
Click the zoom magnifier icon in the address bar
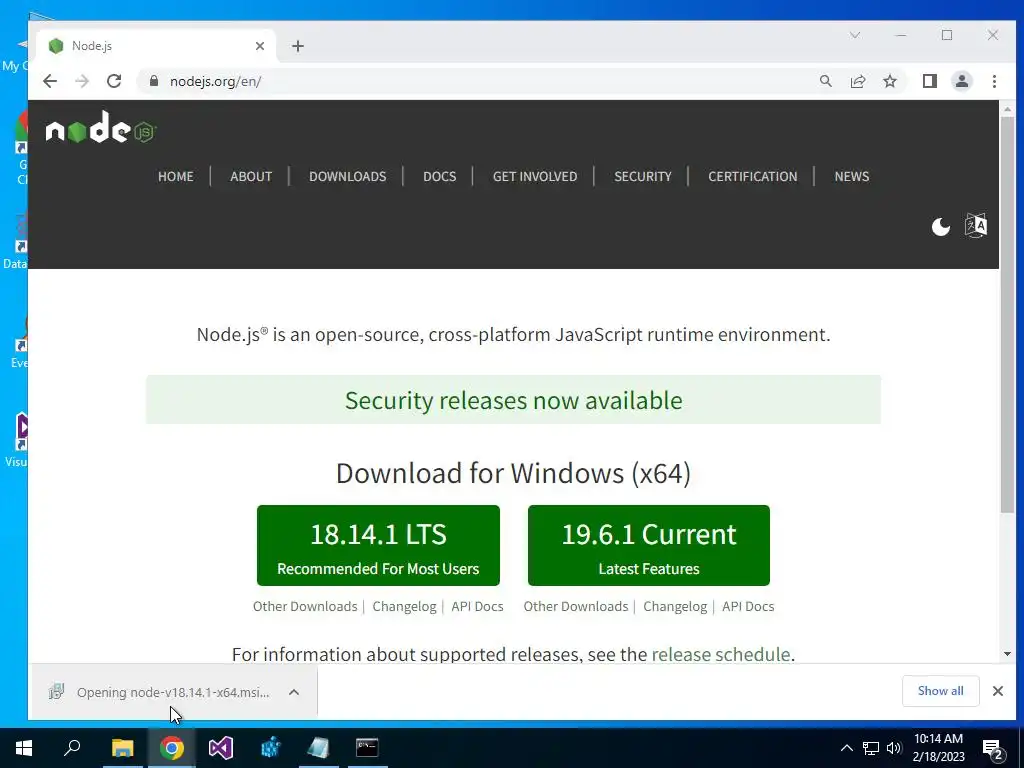click(825, 81)
